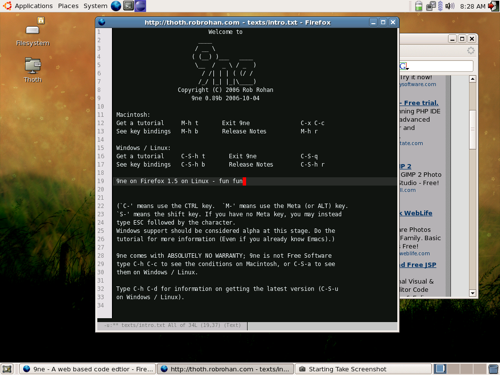Click line '9ne on Firefox 1.5 on Linux - fun fun'

179,181
